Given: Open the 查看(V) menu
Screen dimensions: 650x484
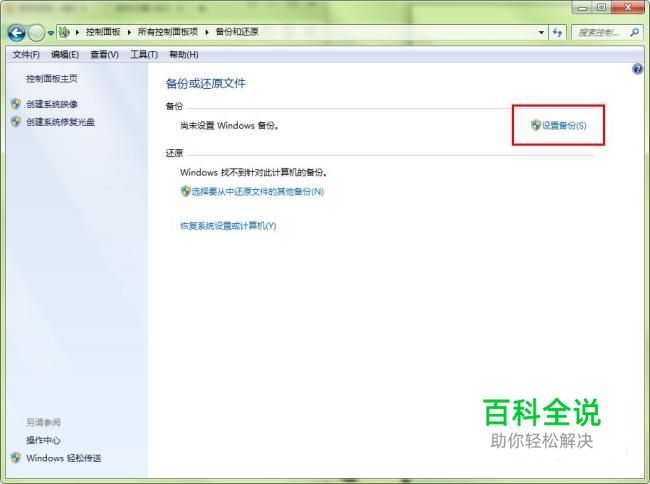Looking at the screenshot, I should click(104, 55).
